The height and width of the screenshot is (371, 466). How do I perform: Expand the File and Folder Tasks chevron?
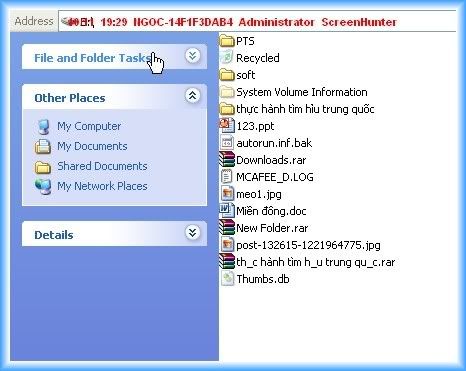click(x=193, y=56)
